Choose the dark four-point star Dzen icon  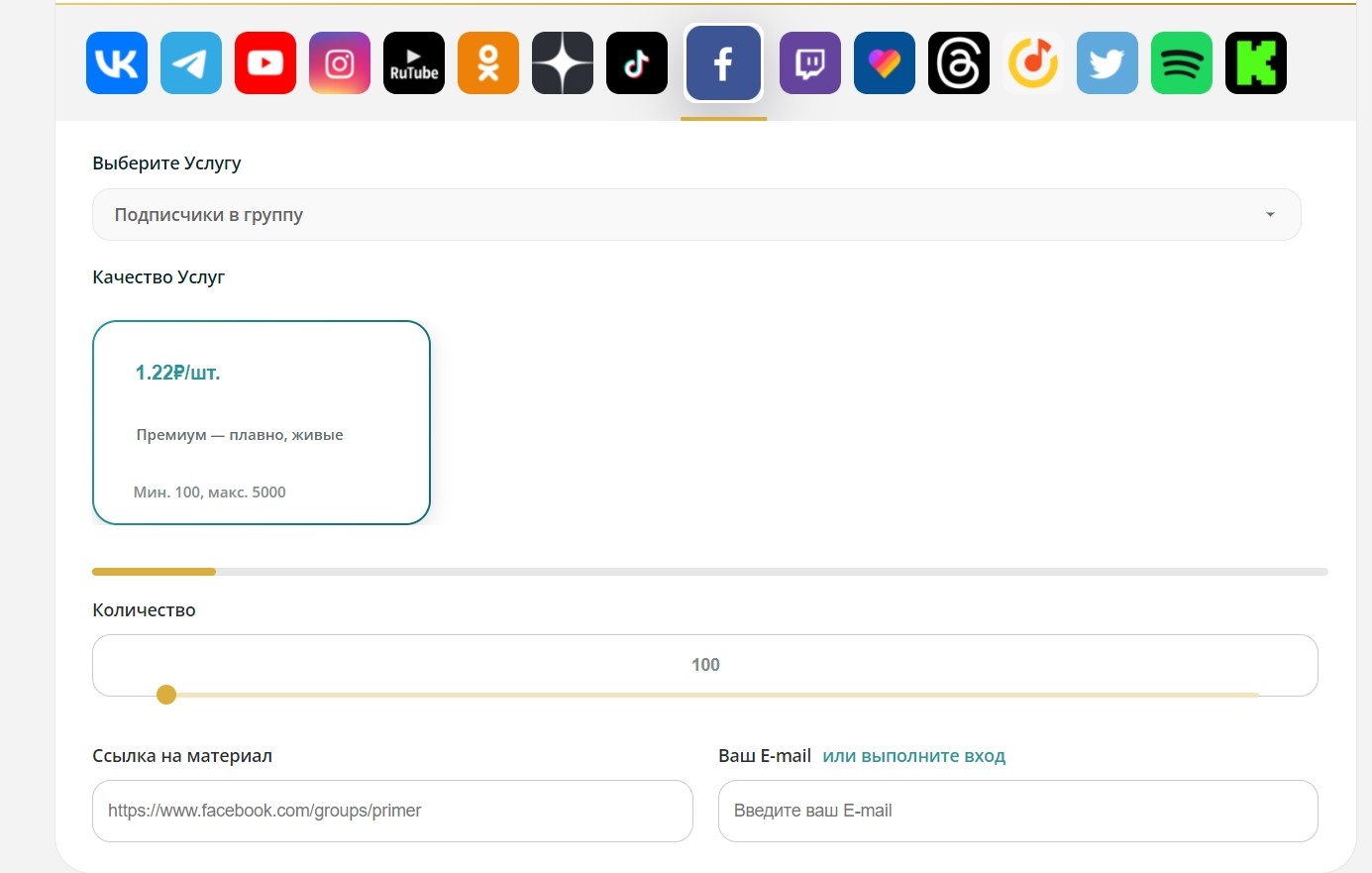point(563,63)
